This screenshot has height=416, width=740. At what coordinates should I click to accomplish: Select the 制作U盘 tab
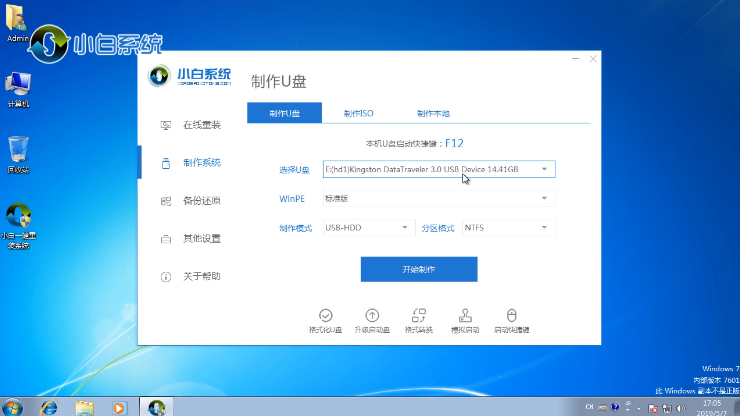(284, 113)
